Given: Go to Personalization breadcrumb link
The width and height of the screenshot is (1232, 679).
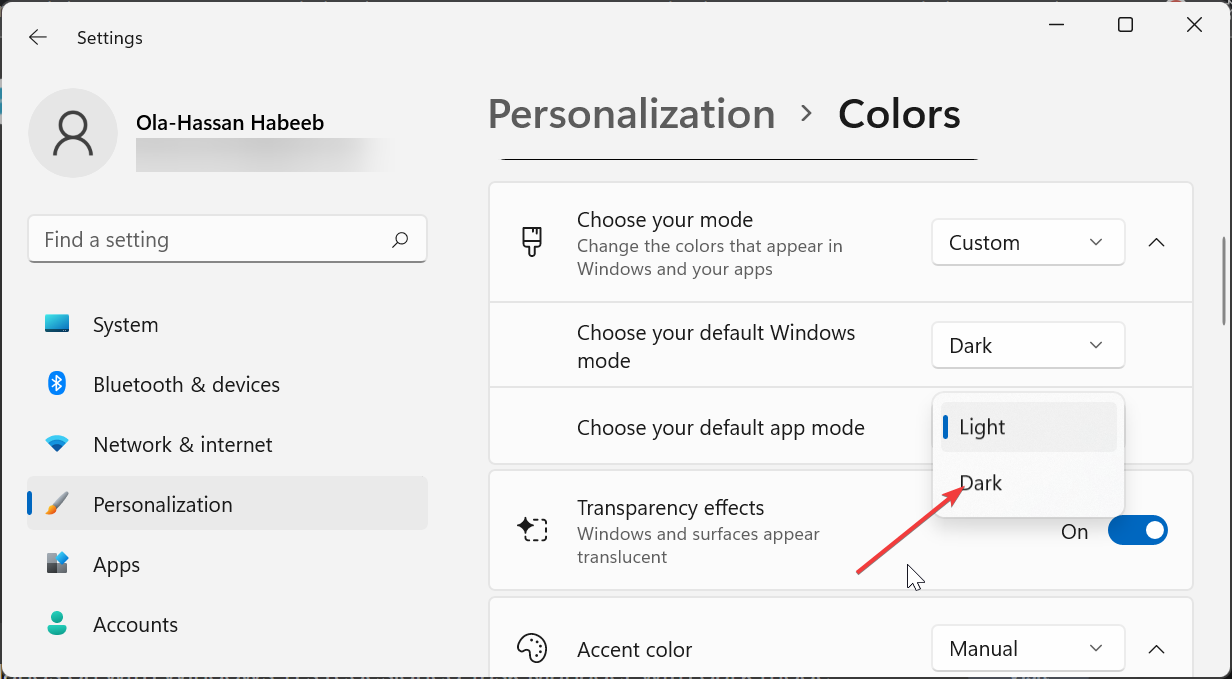Looking at the screenshot, I should point(631,115).
